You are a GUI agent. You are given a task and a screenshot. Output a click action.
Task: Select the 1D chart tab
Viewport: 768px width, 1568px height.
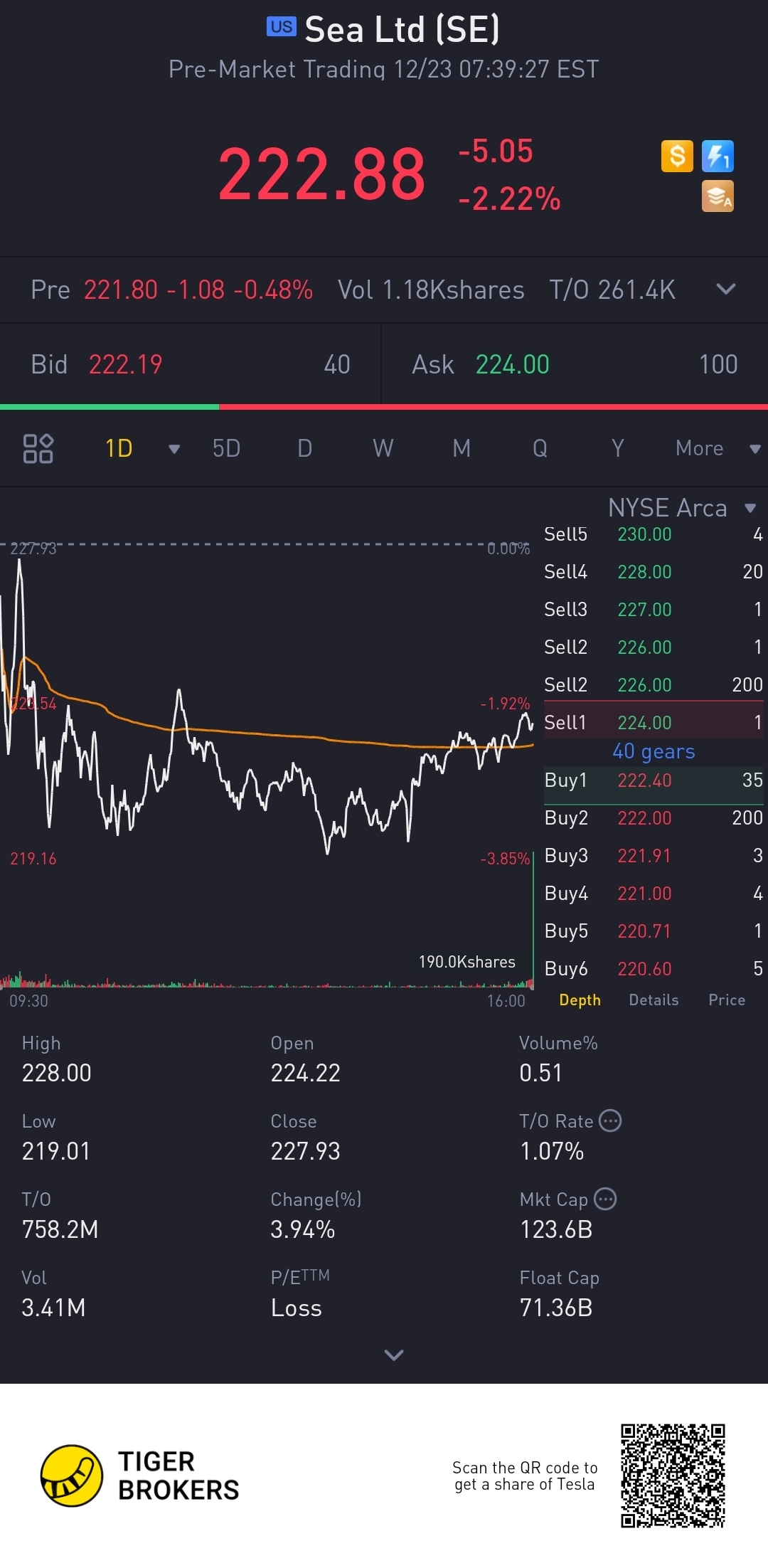pos(119,448)
